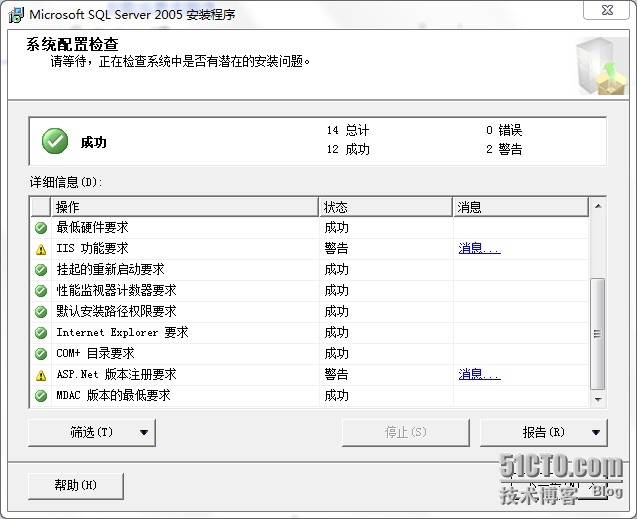The width and height of the screenshot is (637, 519).
Task: Click the 系统配置检查 heading
Action: tap(72, 44)
